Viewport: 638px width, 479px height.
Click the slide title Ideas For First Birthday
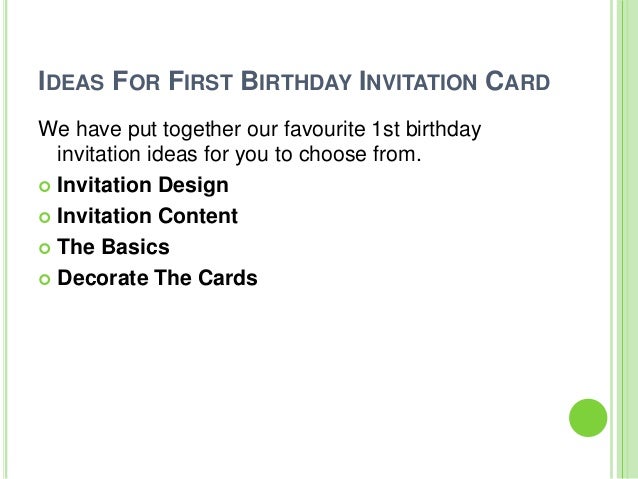[194, 81]
